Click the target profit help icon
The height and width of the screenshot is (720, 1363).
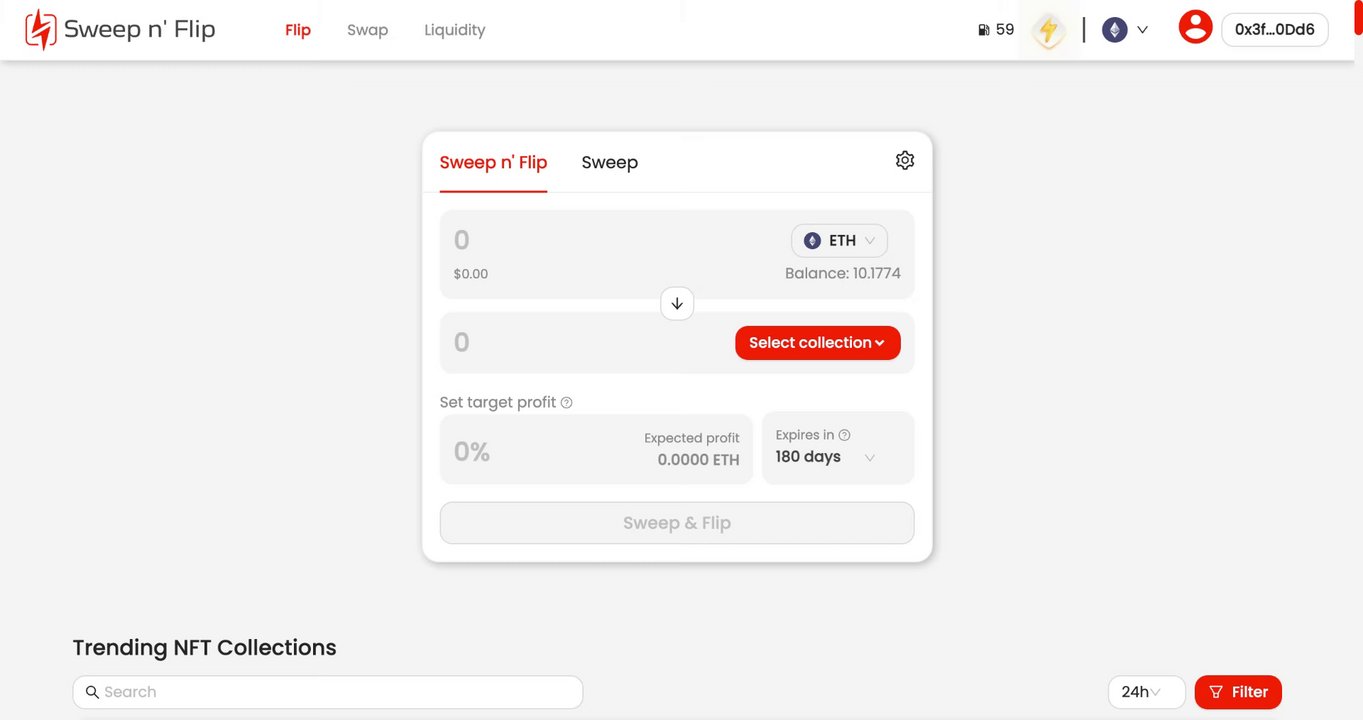click(x=567, y=403)
